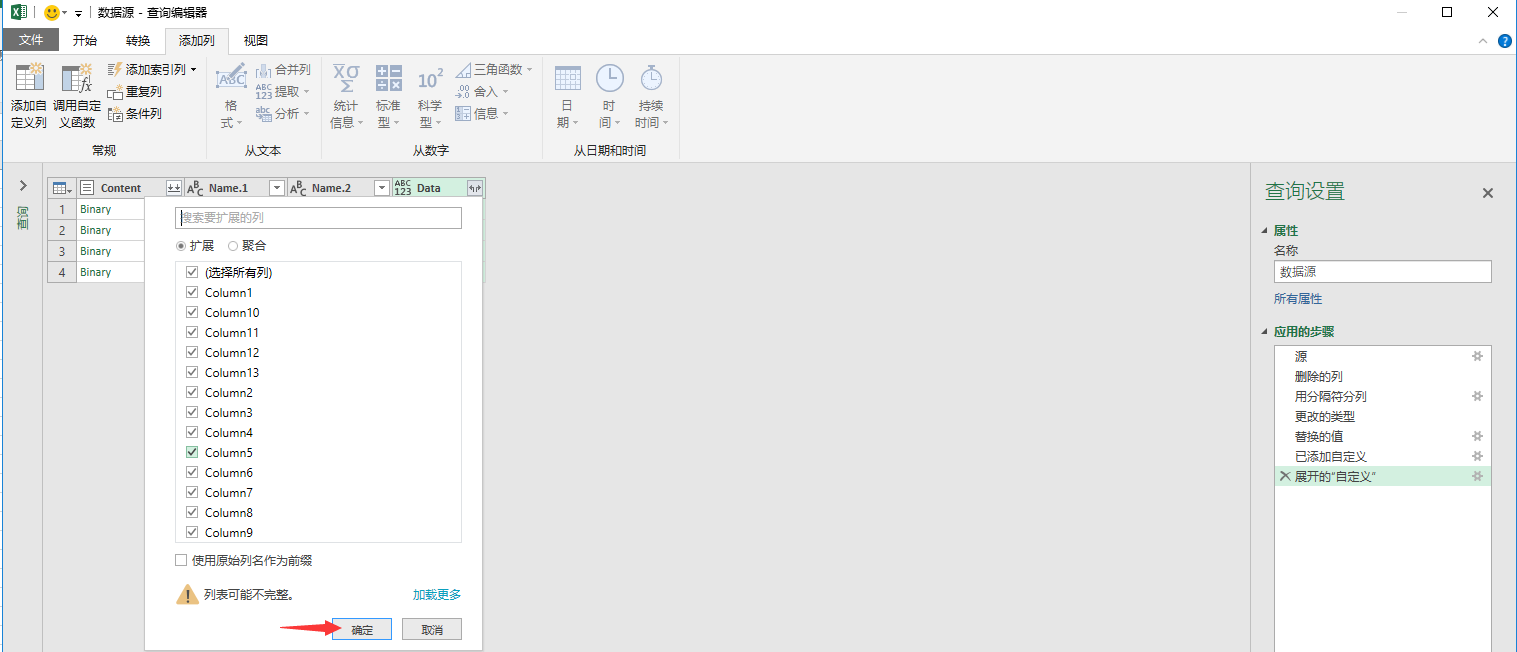Open Name.2 column filter dropdown
This screenshot has height=652, width=1517.
point(381,188)
